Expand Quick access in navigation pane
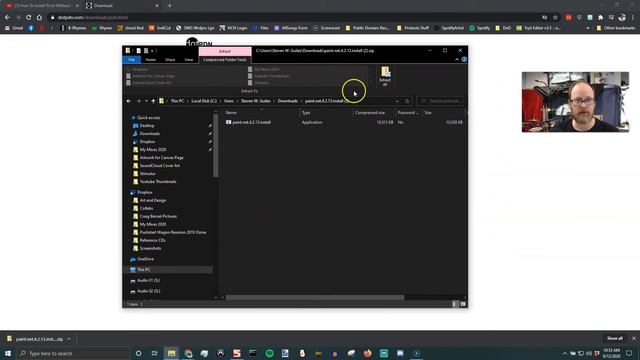Image resolution: width=640 pixels, height=360 pixels. coord(149,118)
